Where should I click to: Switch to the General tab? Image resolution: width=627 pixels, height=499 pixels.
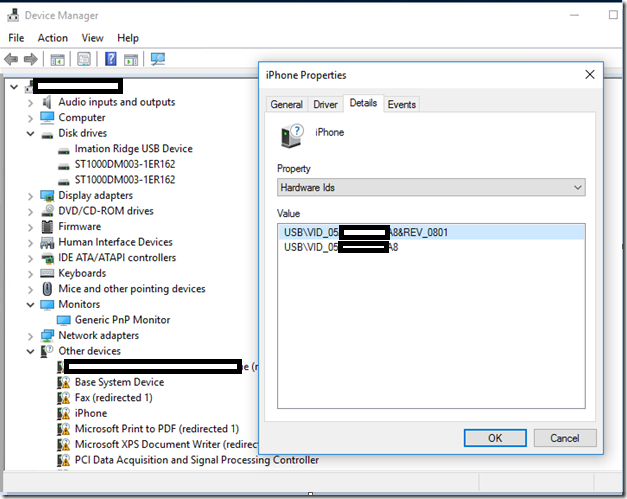[286, 104]
